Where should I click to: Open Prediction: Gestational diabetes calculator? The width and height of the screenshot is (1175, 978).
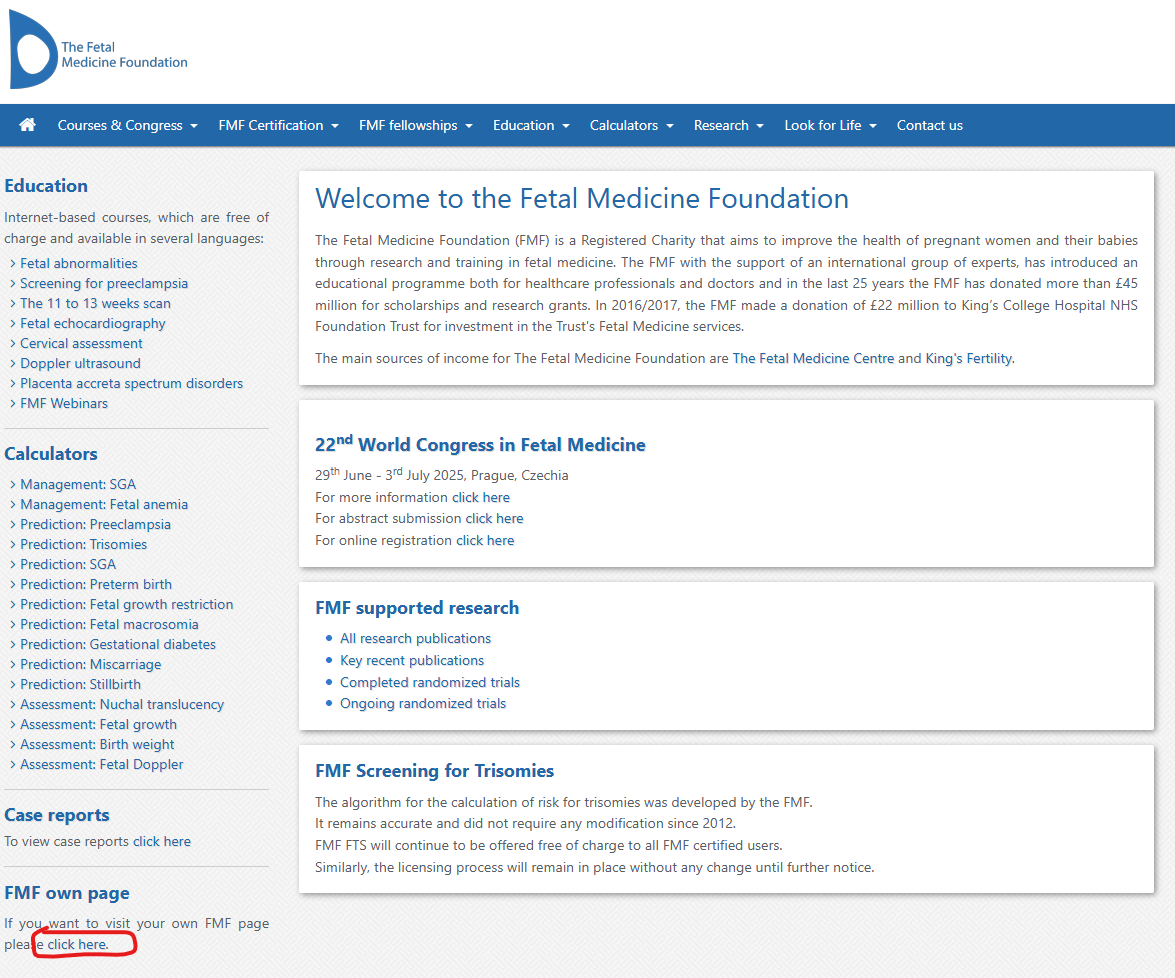118,645
